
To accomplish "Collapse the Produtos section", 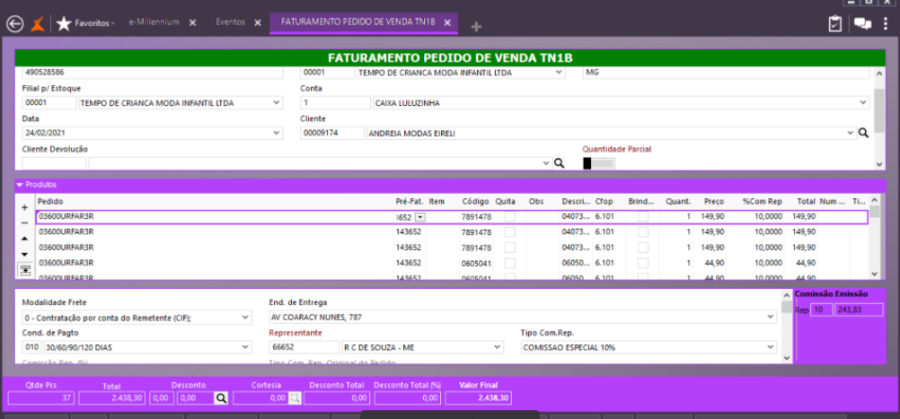I will click(19, 185).
